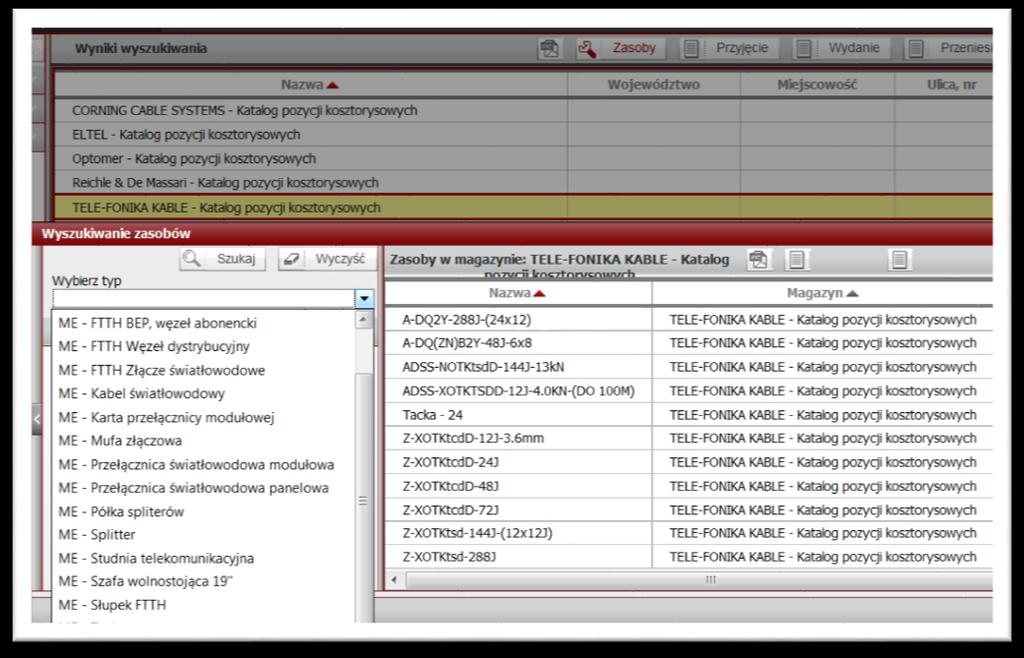Viewport: 1024px width, 658px height.
Task: Select resource Z-XOTKtcdD-24J
Action: 518,462
